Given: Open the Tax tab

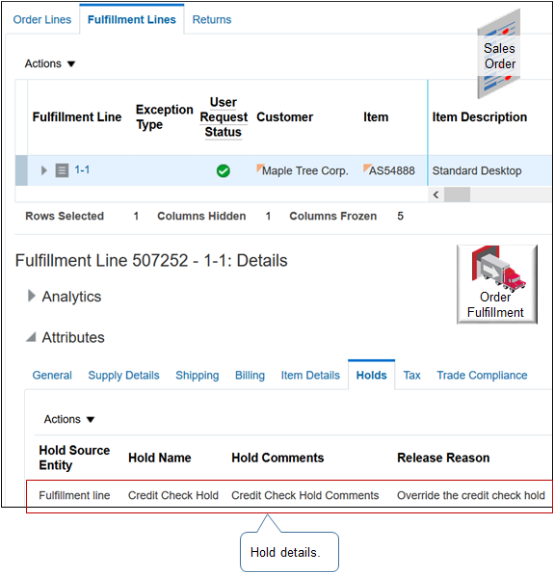Looking at the screenshot, I should click(412, 375).
